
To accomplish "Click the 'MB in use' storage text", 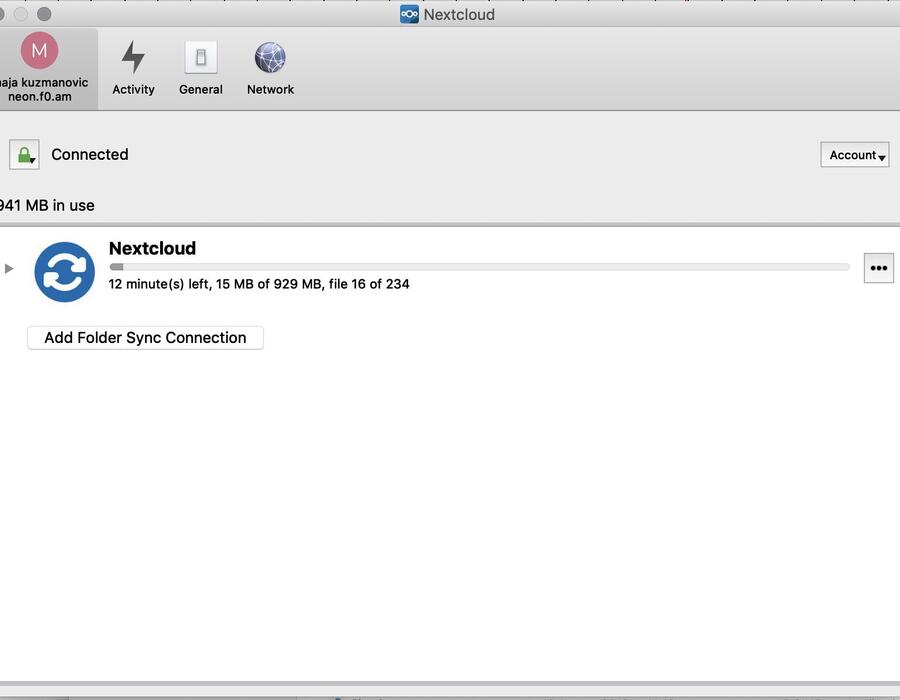I will [46, 205].
